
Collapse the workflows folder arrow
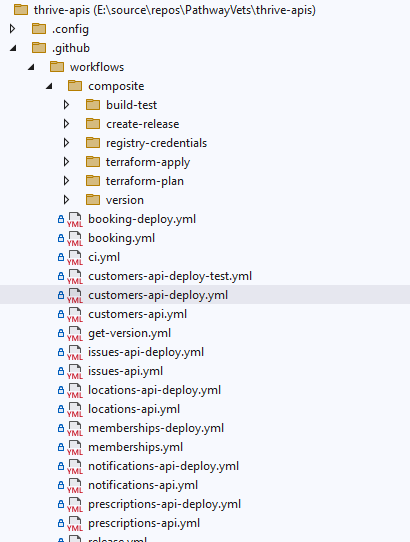(x=31, y=67)
